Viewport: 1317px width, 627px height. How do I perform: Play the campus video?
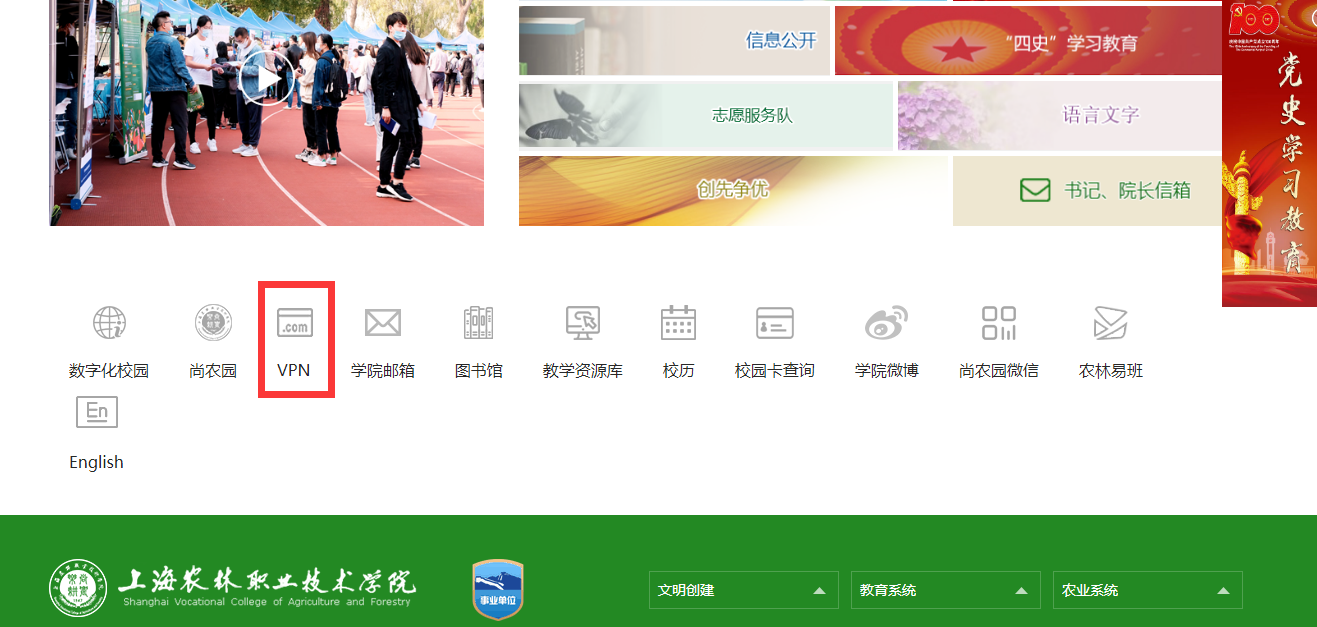tap(267, 78)
